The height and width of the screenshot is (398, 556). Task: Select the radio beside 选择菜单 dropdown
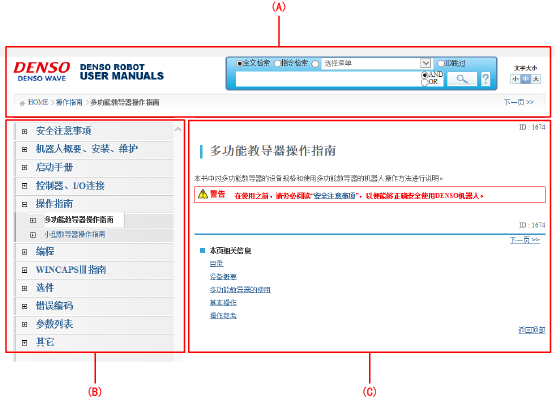[x=315, y=64]
